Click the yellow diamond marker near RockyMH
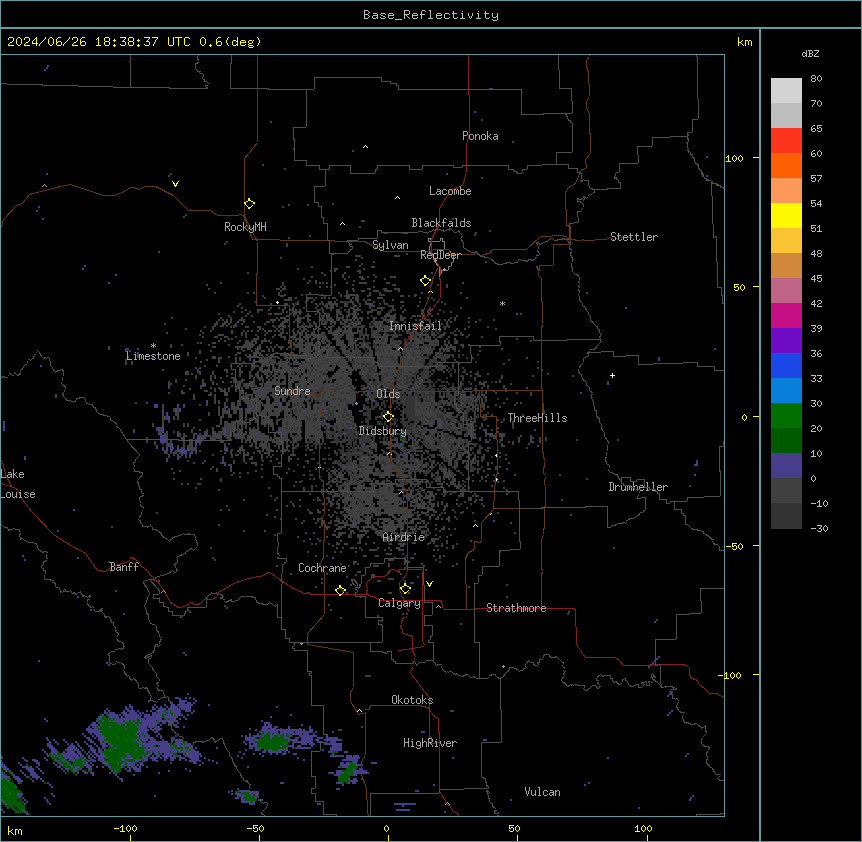The height and width of the screenshot is (842, 862). point(250,204)
